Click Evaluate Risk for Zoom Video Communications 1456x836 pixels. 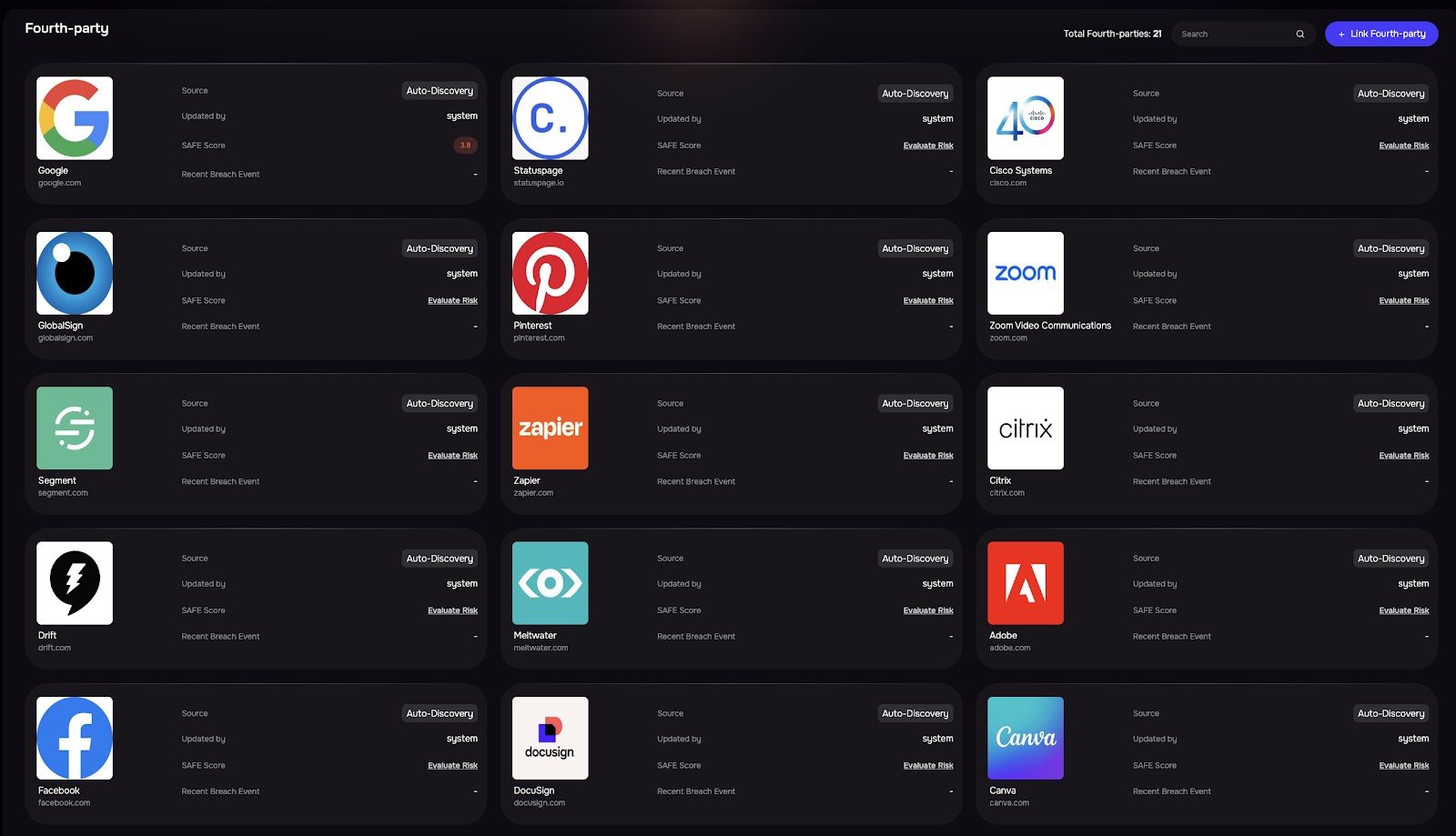tap(1404, 300)
